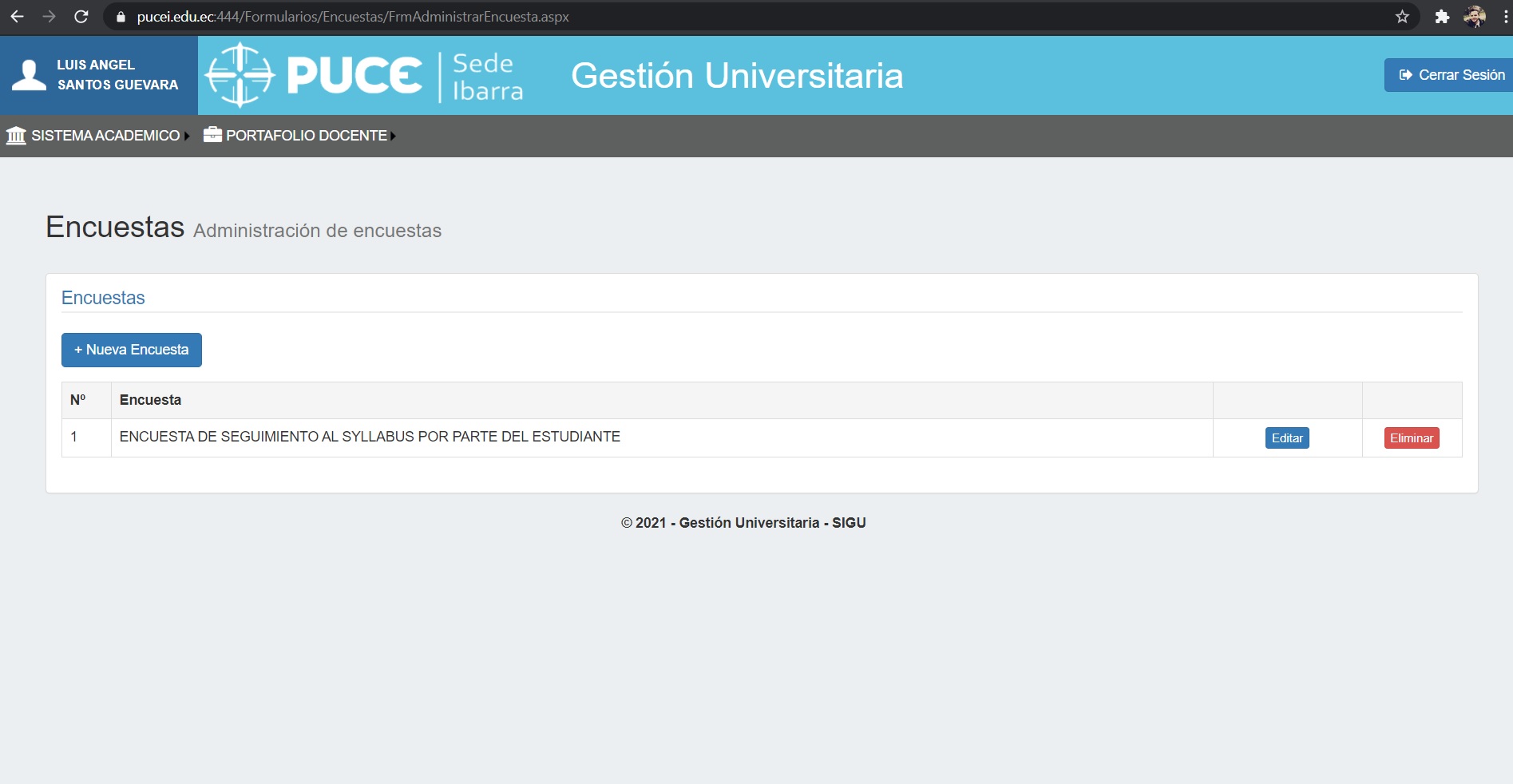Open Chrome's three-dot menu
1513x784 pixels.
1505,17
